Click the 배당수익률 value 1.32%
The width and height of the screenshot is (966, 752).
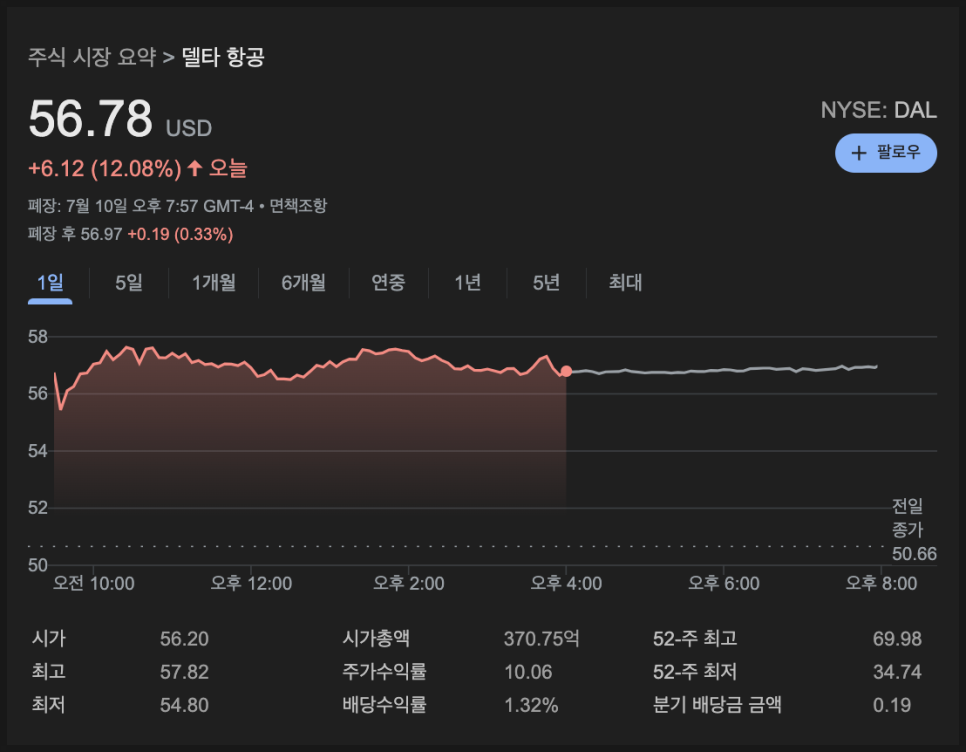click(531, 705)
